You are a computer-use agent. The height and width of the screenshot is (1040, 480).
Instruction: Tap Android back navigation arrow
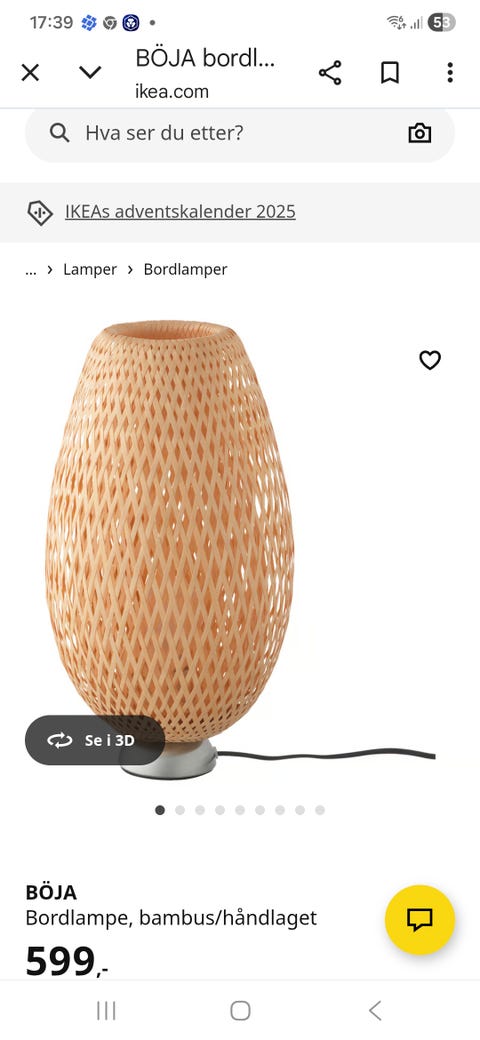[375, 1011]
